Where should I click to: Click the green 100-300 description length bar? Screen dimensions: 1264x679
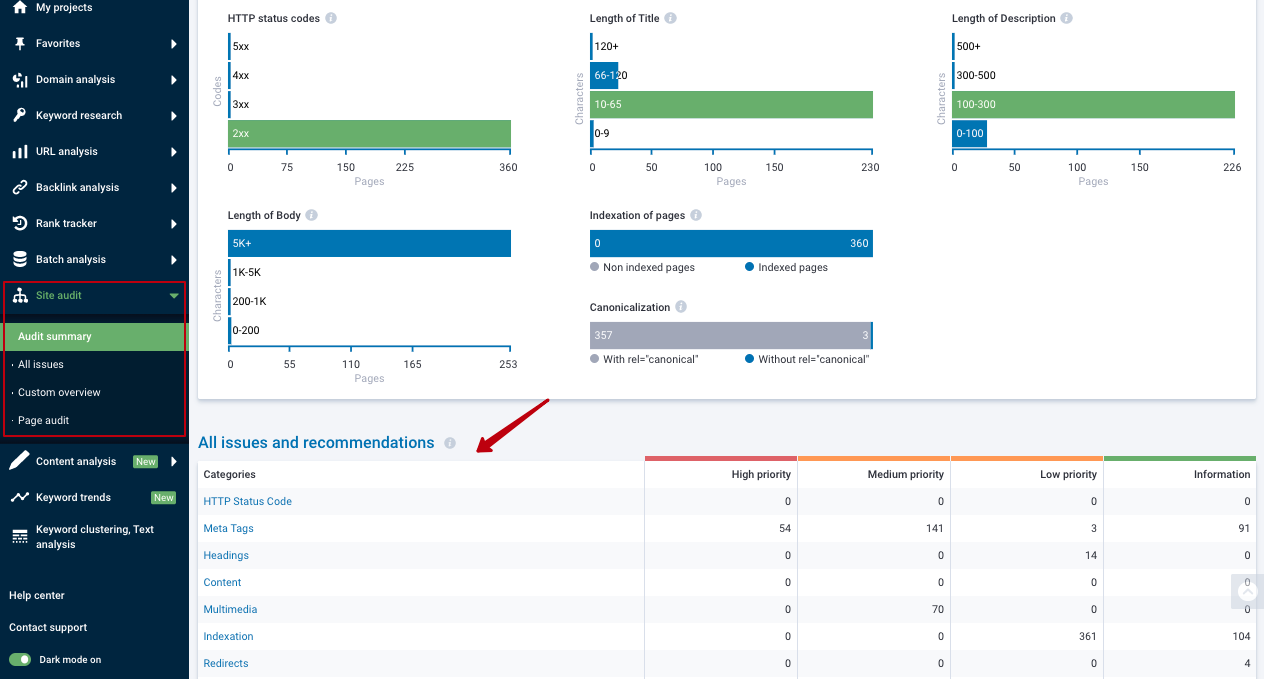pyautogui.click(x=1093, y=104)
